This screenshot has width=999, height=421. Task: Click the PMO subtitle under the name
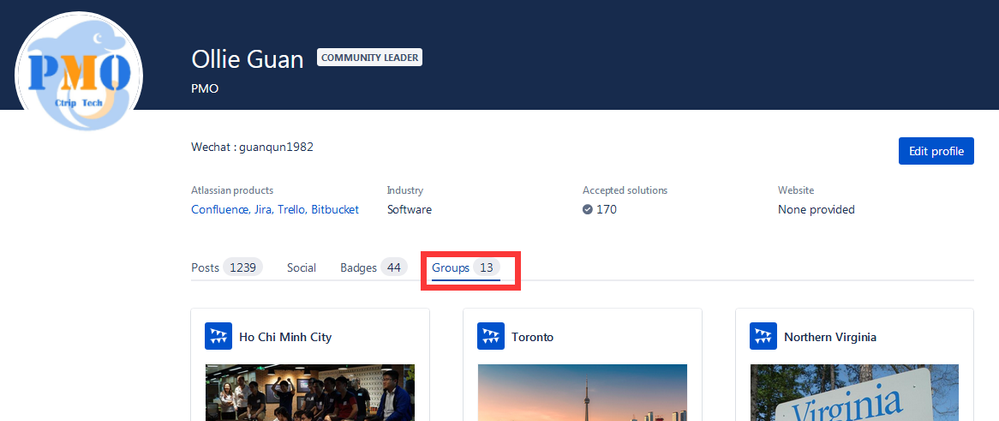point(205,89)
